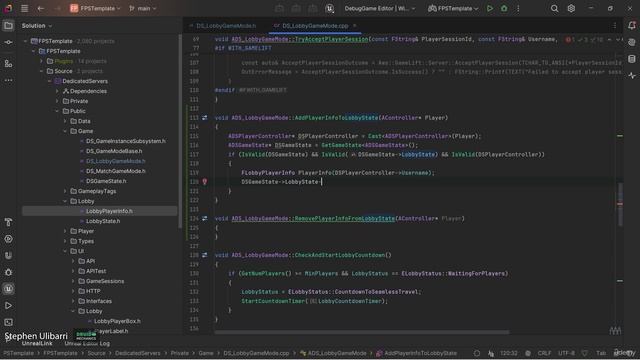Show more tool windows ellipsis in left sidebar
Viewport: 640px width, 360px height.
pos(8,80)
